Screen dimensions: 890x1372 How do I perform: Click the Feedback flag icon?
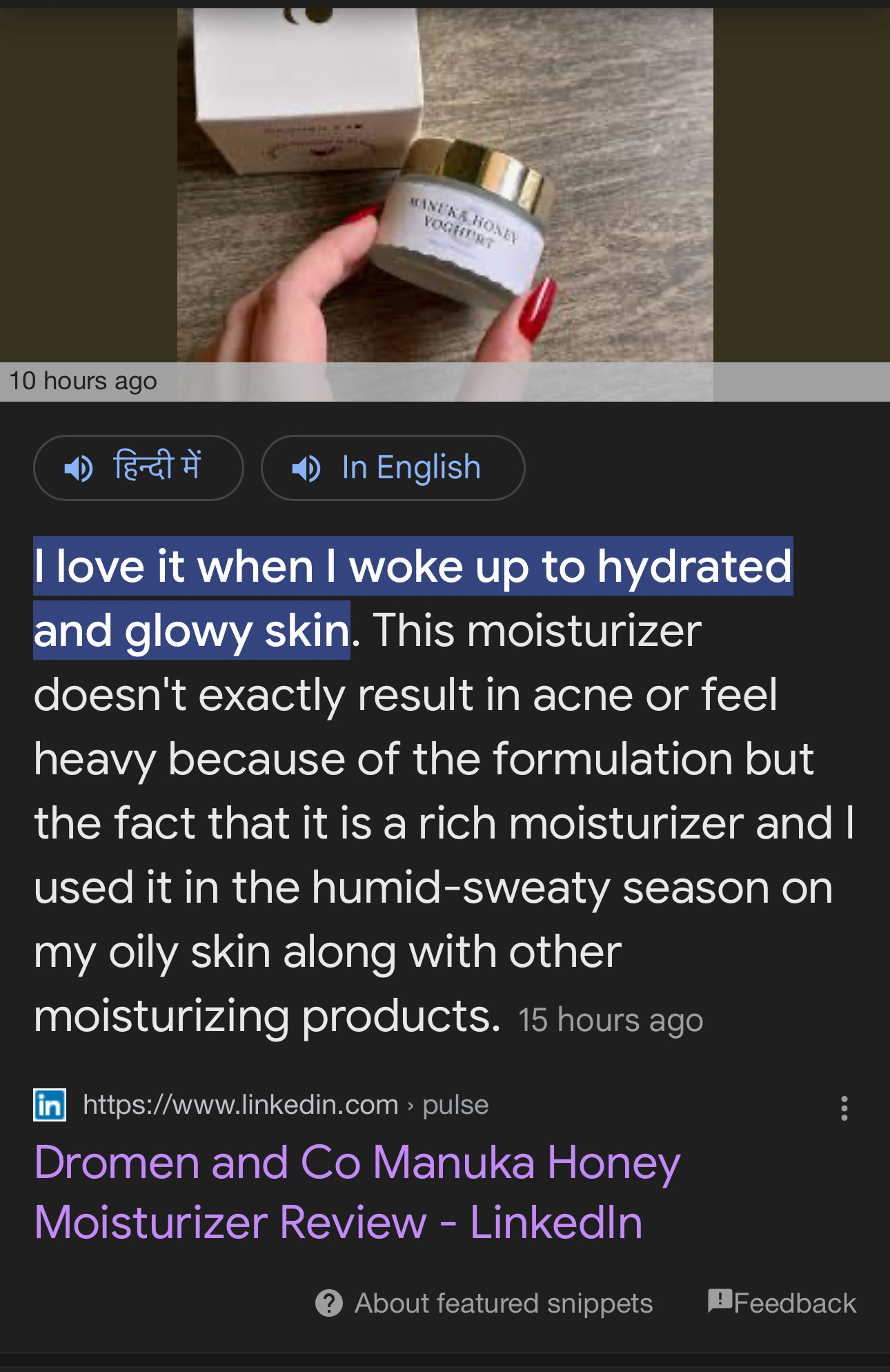720,1300
